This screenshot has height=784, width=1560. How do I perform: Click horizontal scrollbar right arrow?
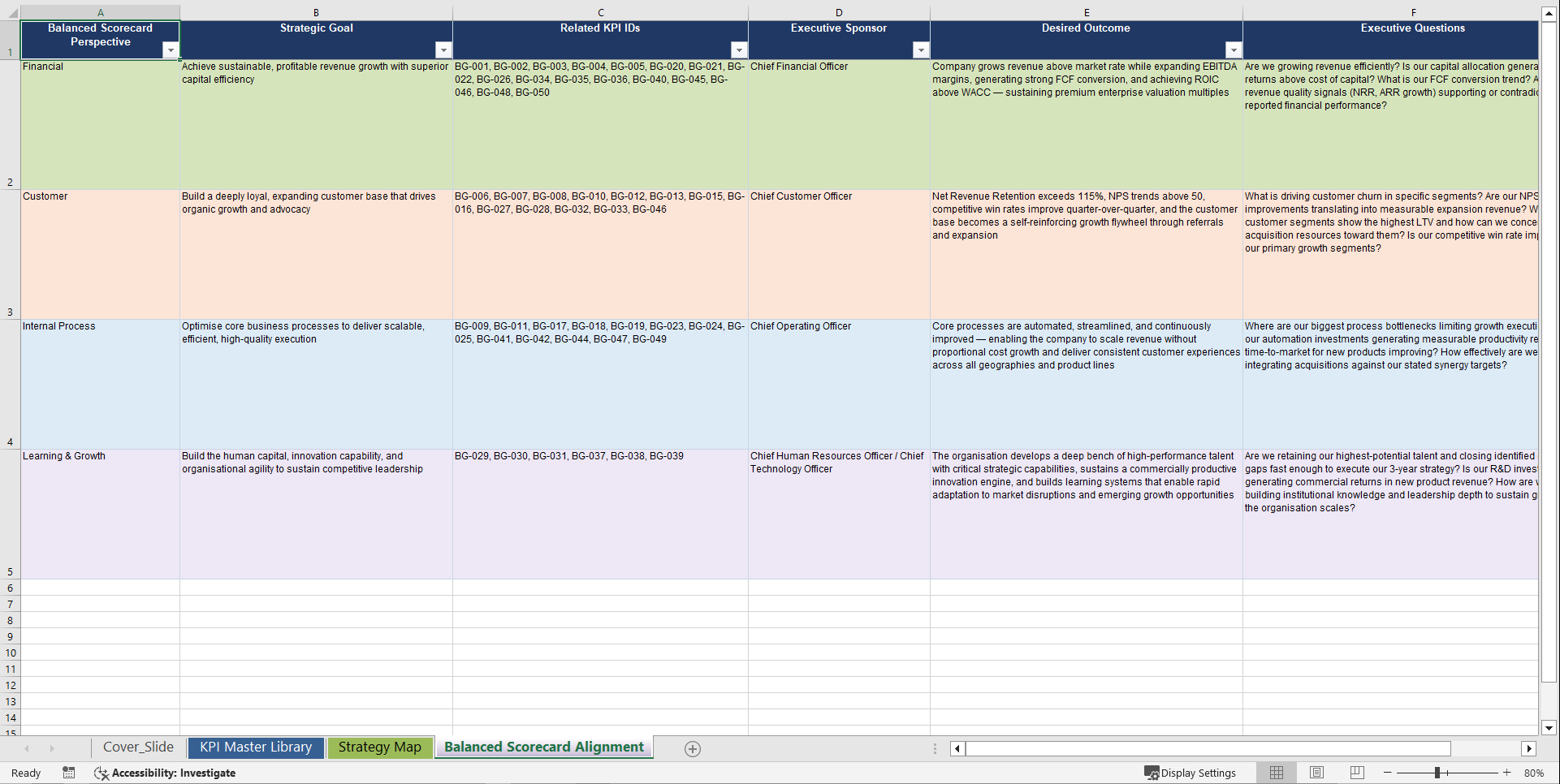point(1529,748)
